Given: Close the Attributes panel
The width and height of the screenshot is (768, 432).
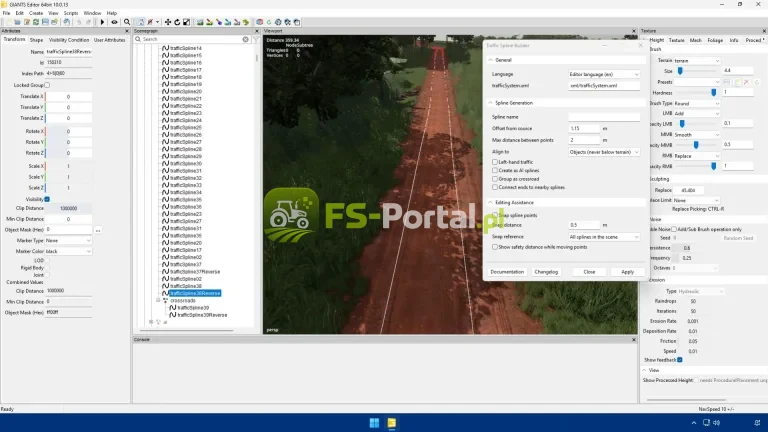Looking at the screenshot, I should pos(127,31).
